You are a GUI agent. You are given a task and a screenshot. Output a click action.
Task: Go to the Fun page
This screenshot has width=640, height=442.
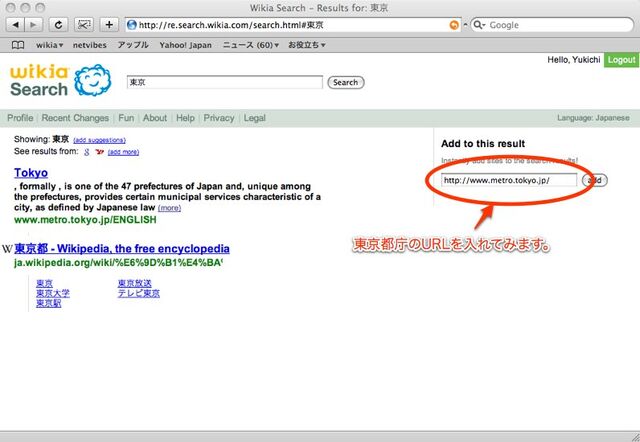coord(126,118)
